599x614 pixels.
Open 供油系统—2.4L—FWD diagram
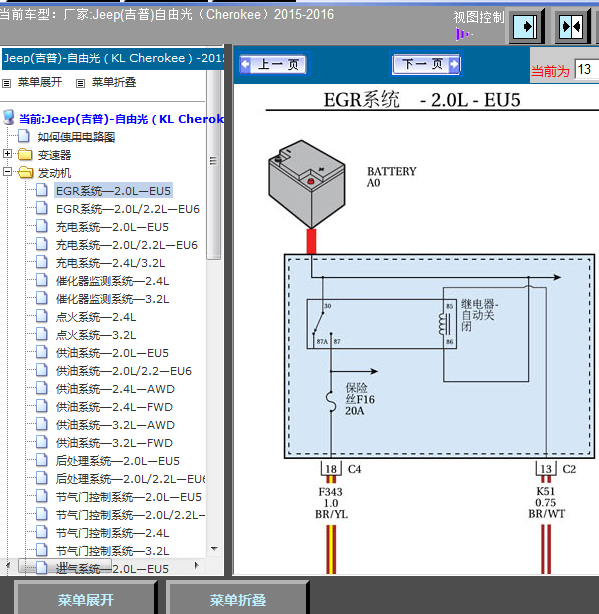point(114,407)
